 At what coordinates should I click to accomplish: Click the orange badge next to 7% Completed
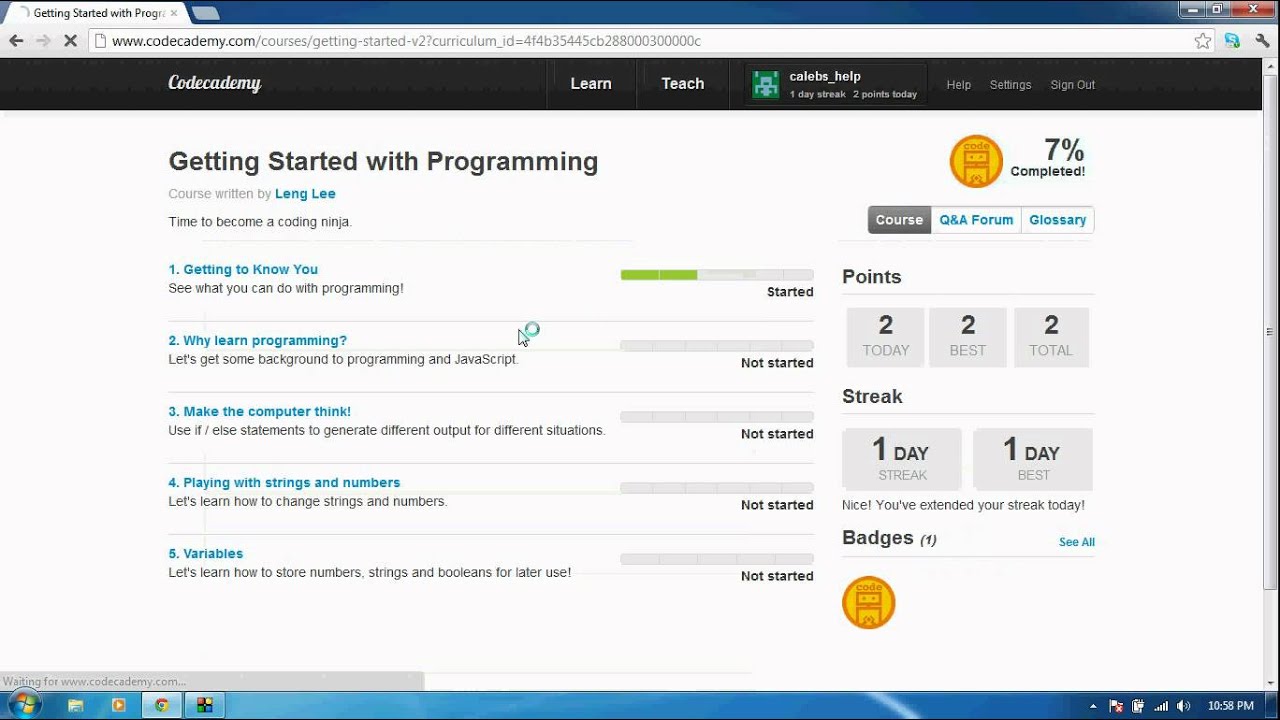(x=976, y=161)
